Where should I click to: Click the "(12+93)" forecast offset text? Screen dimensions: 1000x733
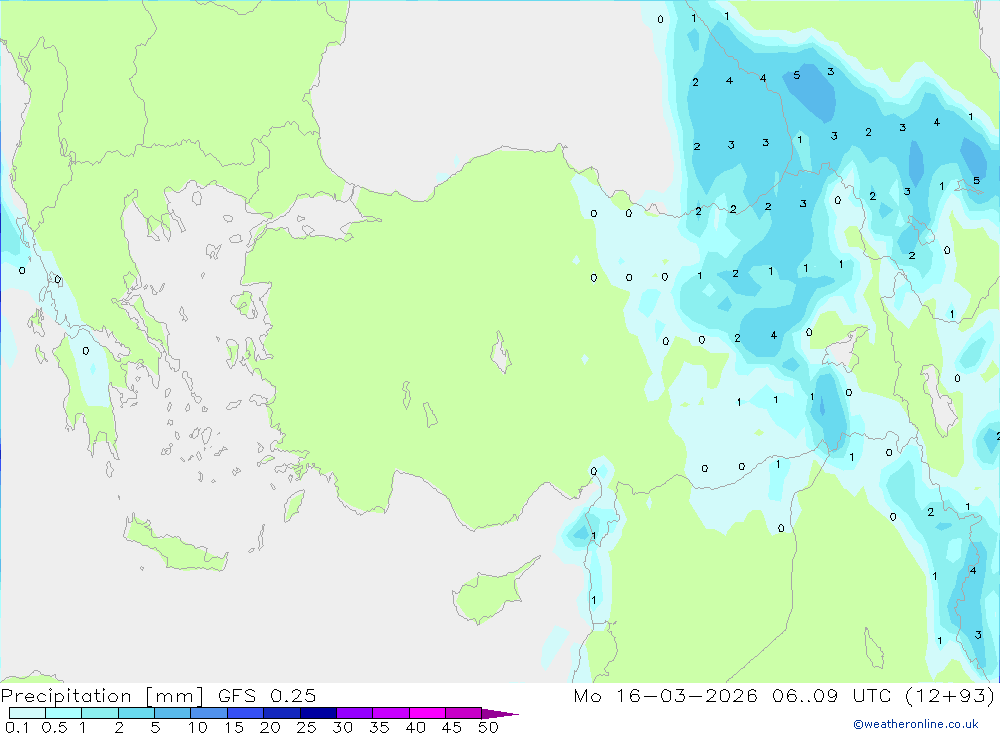click(950, 695)
